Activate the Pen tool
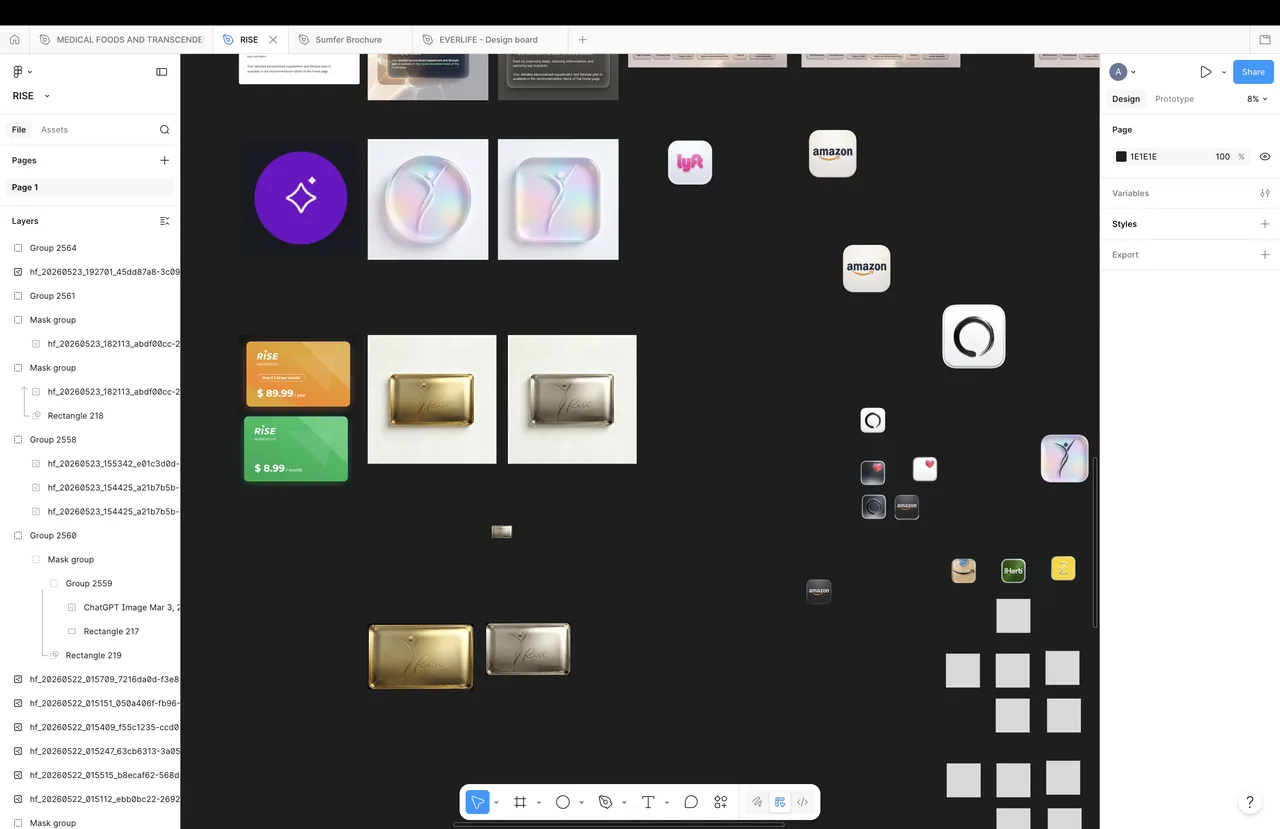The height and width of the screenshot is (829, 1280). tap(605, 802)
